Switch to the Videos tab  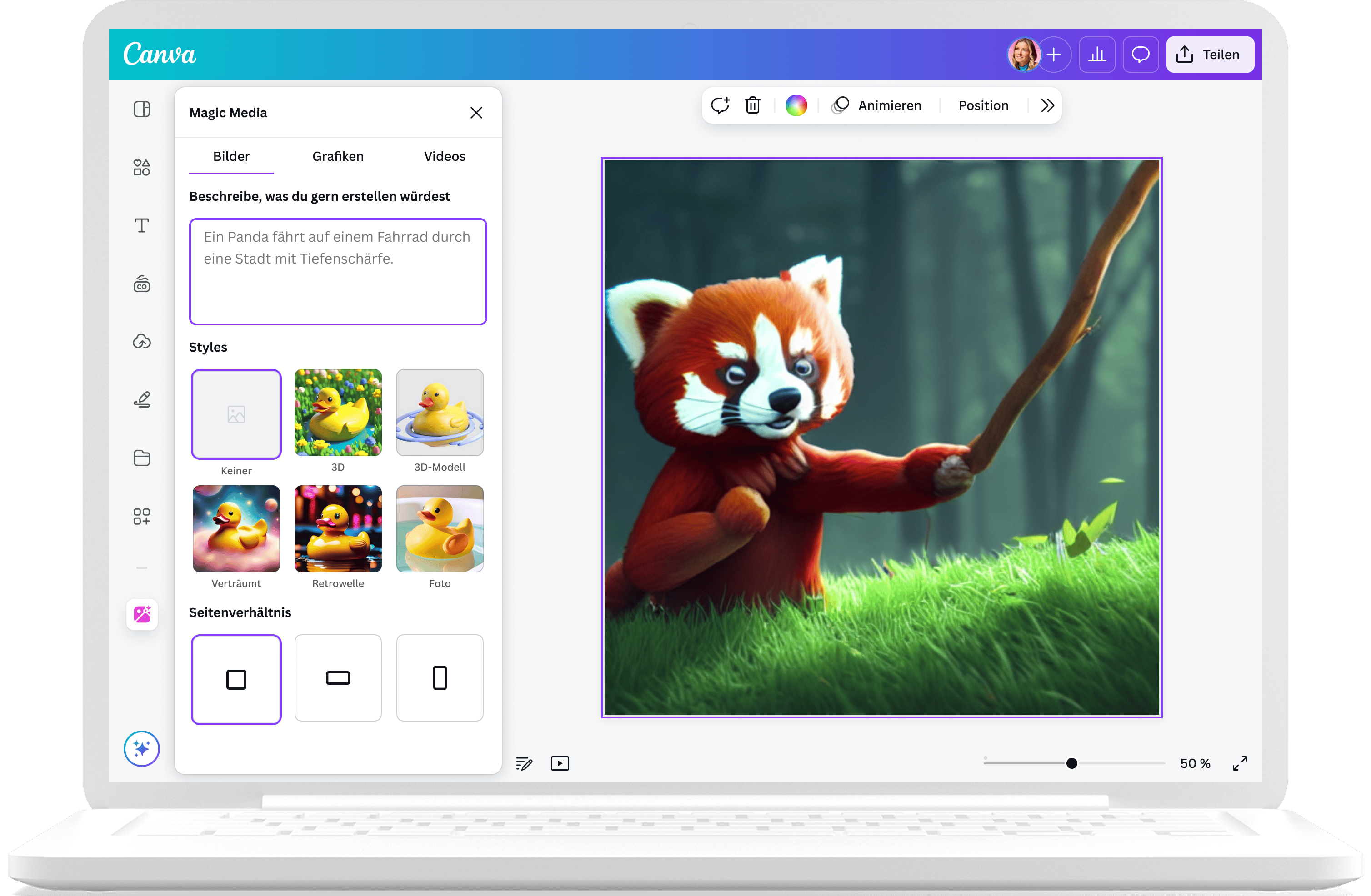tap(444, 157)
